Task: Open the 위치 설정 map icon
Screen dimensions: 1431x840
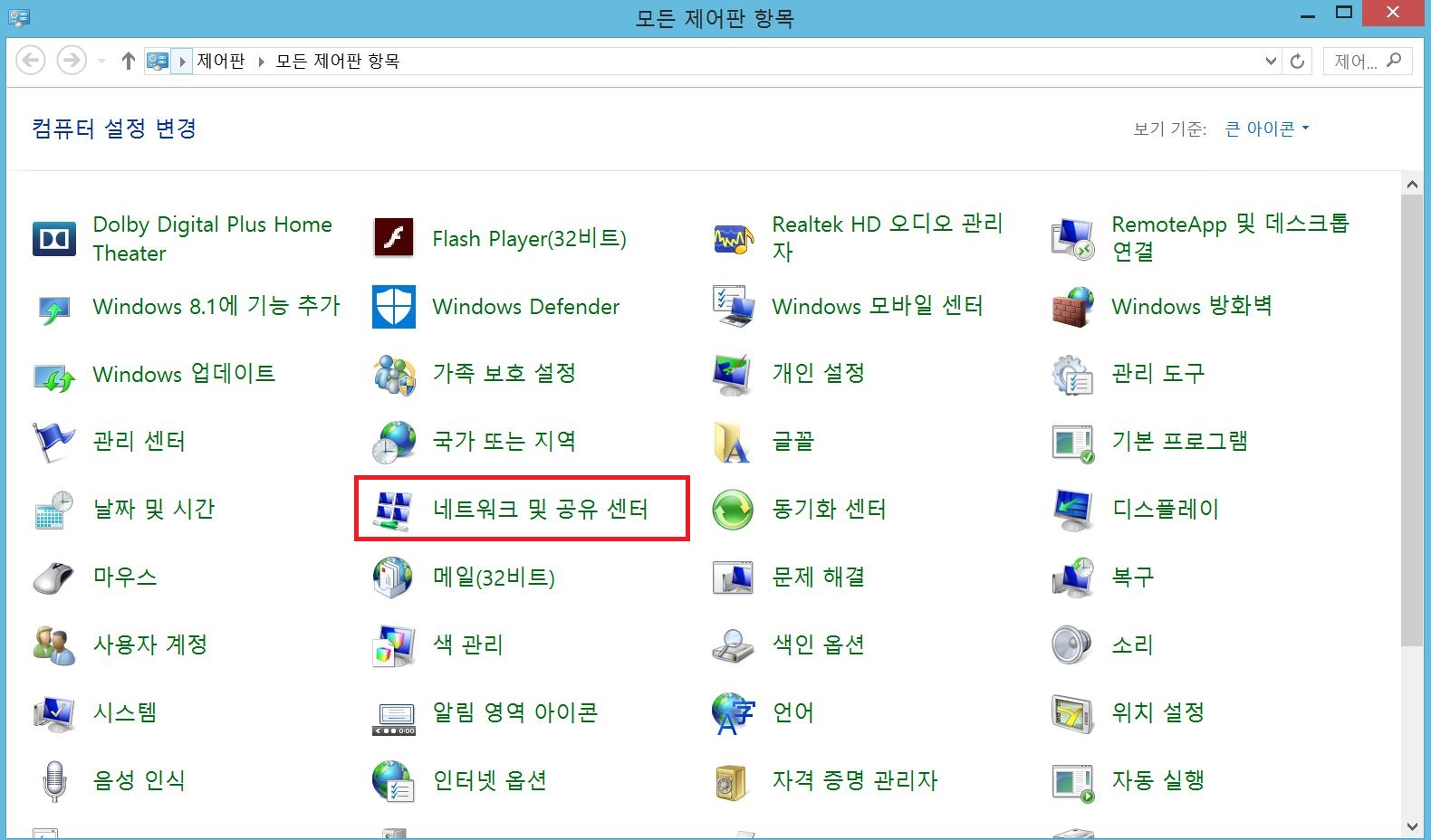Action: pos(1073,713)
